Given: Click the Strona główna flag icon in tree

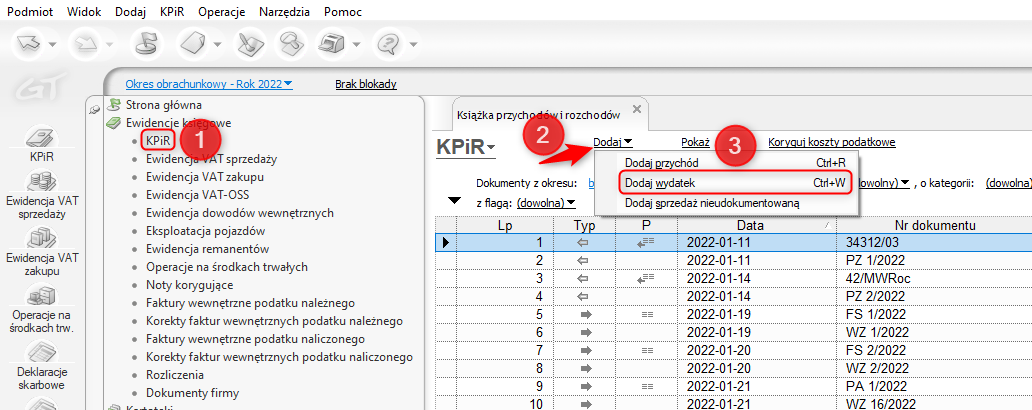Looking at the screenshot, I should coord(115,105).
